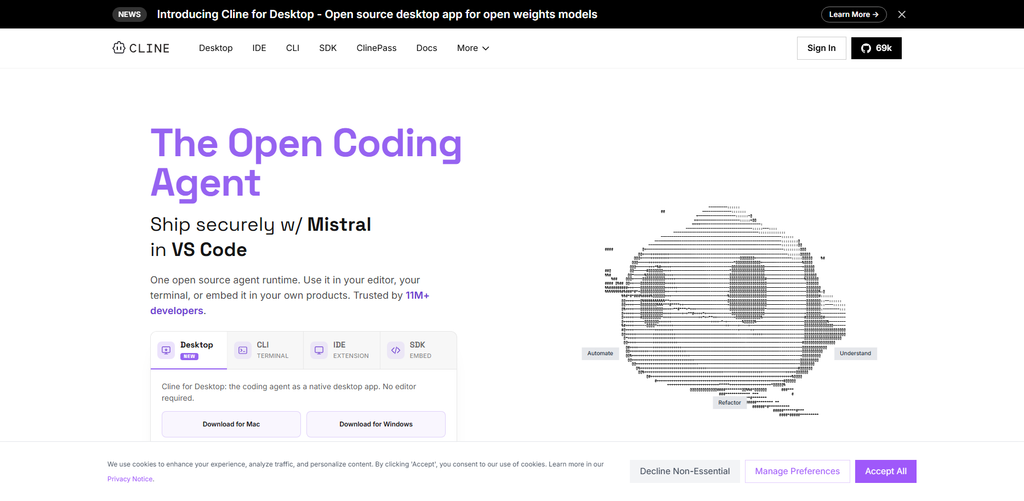Click Learn More in news banner
The width and height of the screenshot is (1024, 501).
pyautogui.click(x=854, y=14)
